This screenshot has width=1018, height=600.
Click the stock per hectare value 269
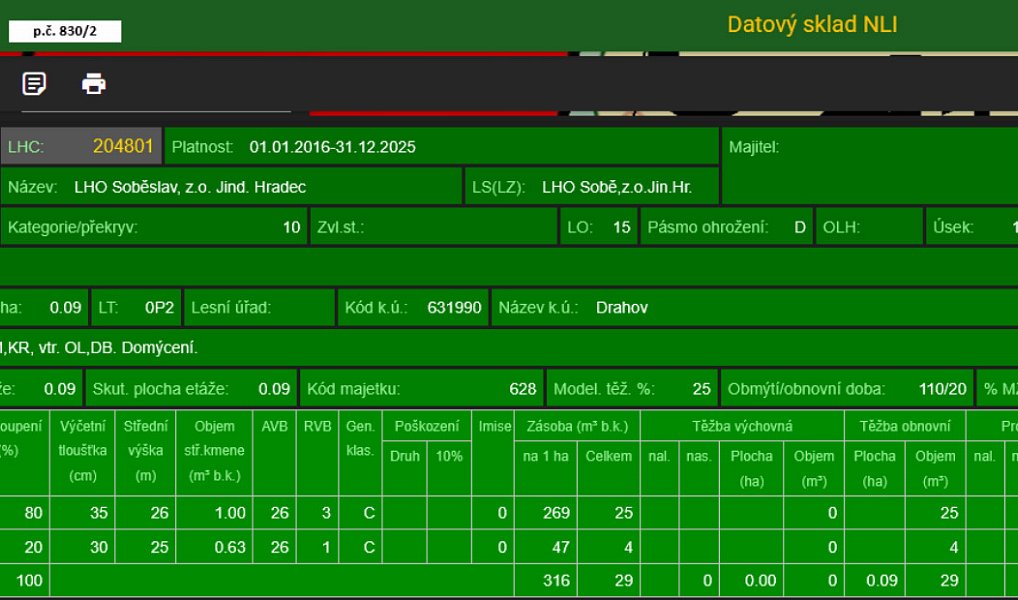tap(556, 513)
